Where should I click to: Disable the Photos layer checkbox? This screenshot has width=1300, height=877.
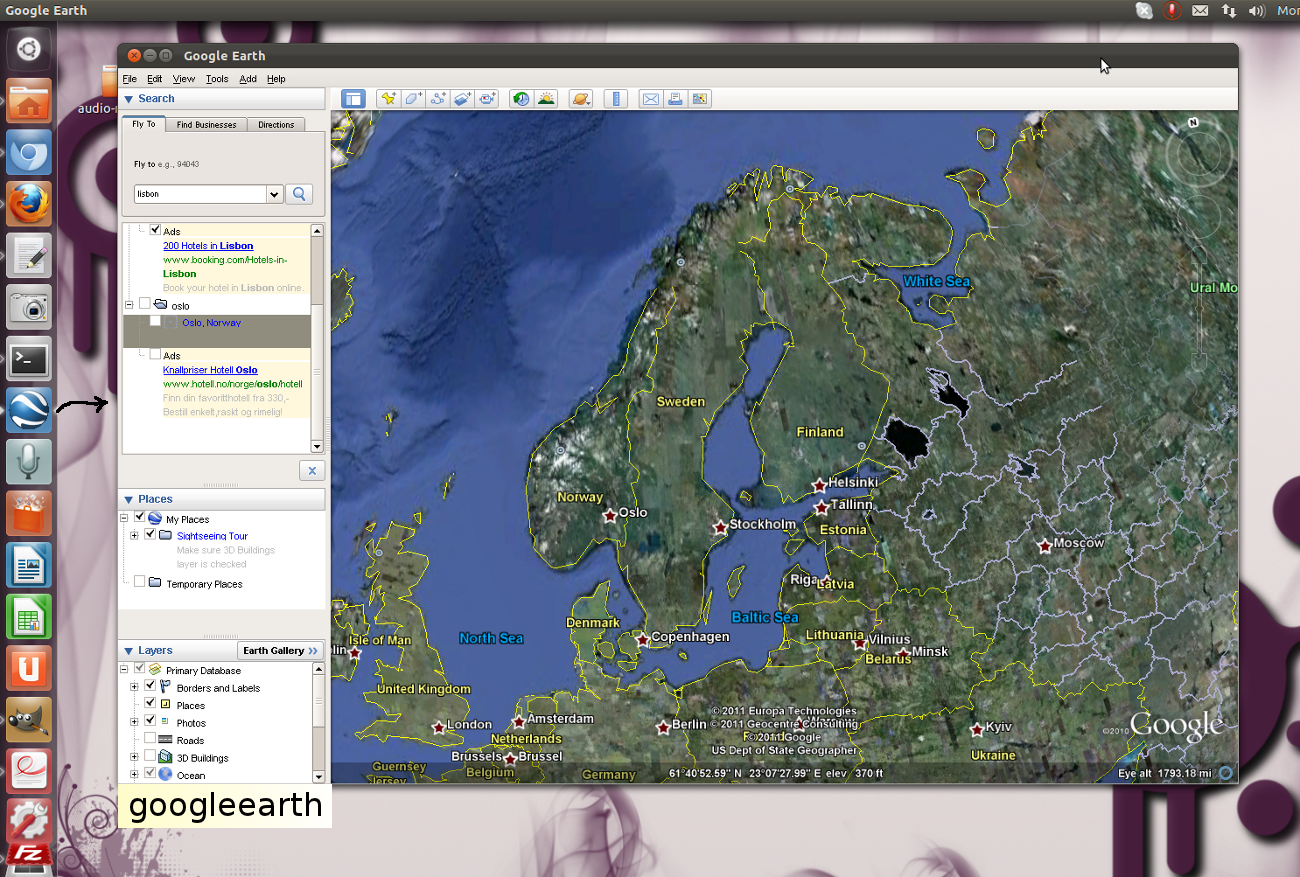click(150, 721)
